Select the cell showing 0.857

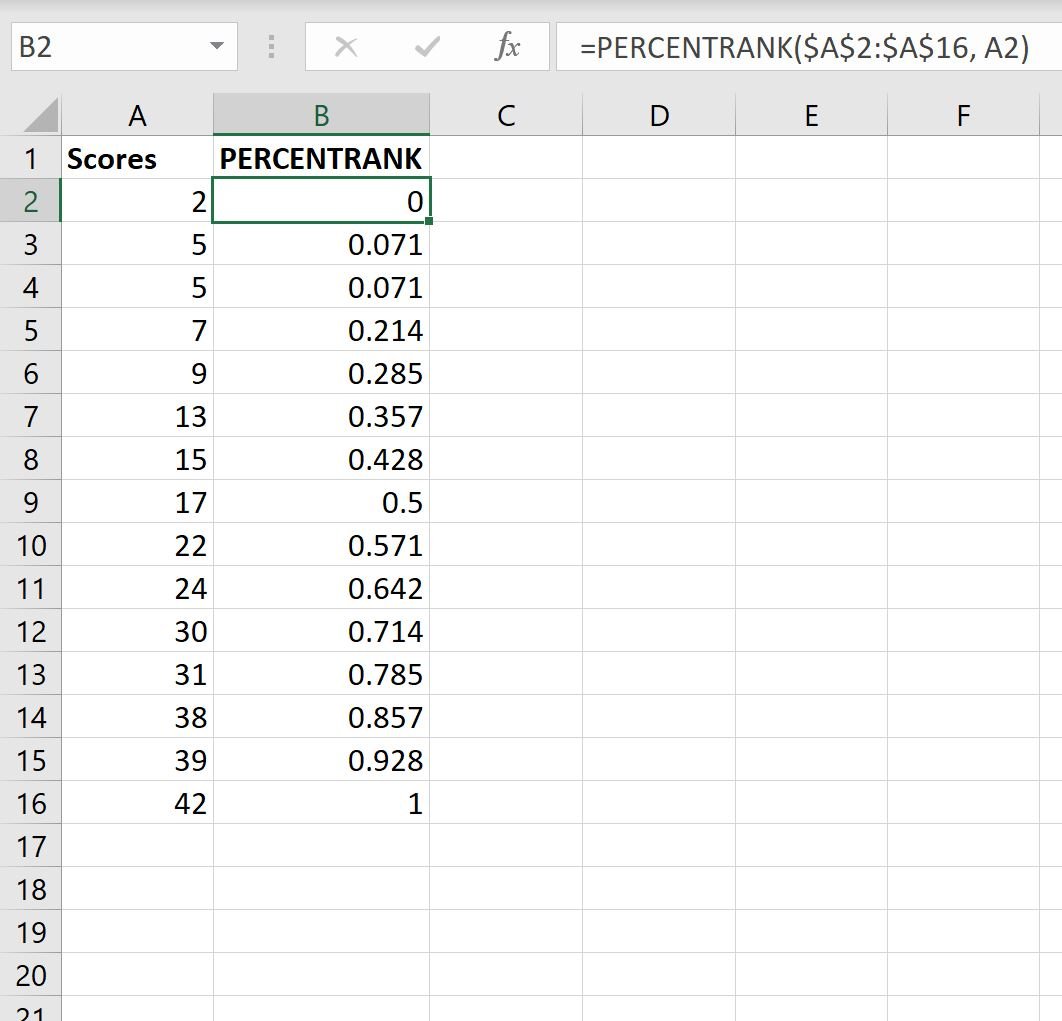click(x=322, y=717)
